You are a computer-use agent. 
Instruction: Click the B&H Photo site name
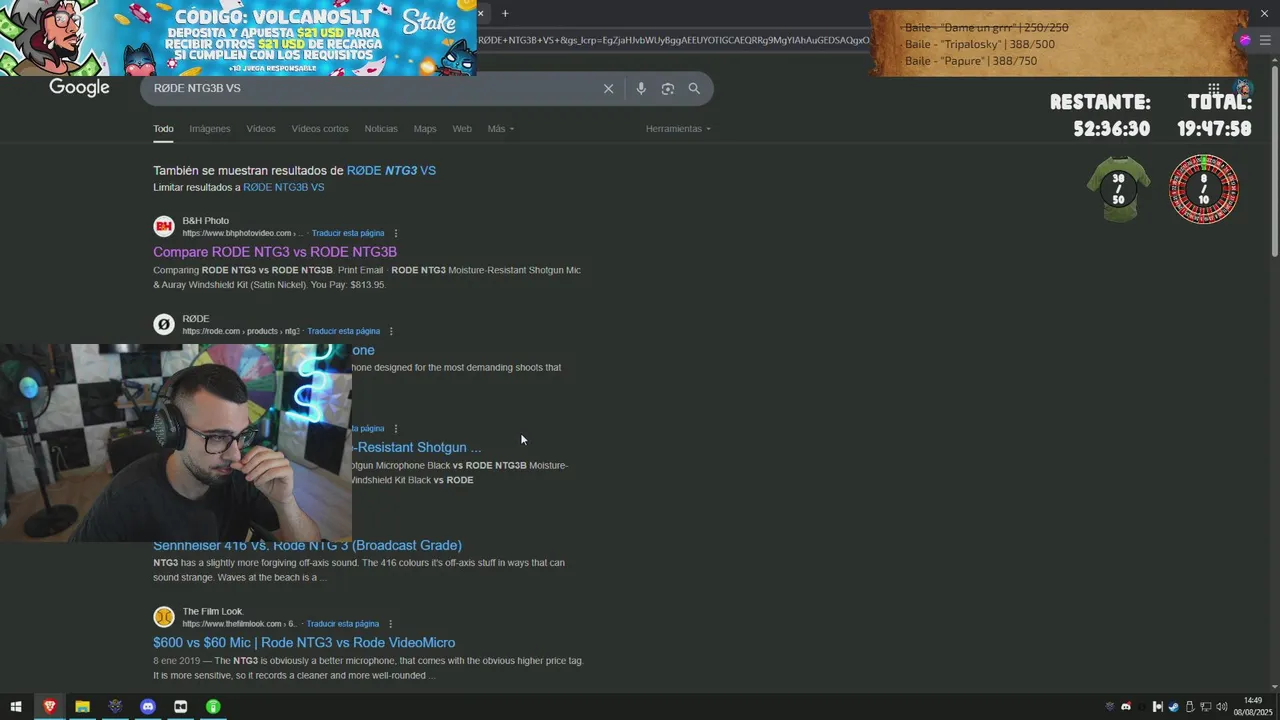[205, 221]
